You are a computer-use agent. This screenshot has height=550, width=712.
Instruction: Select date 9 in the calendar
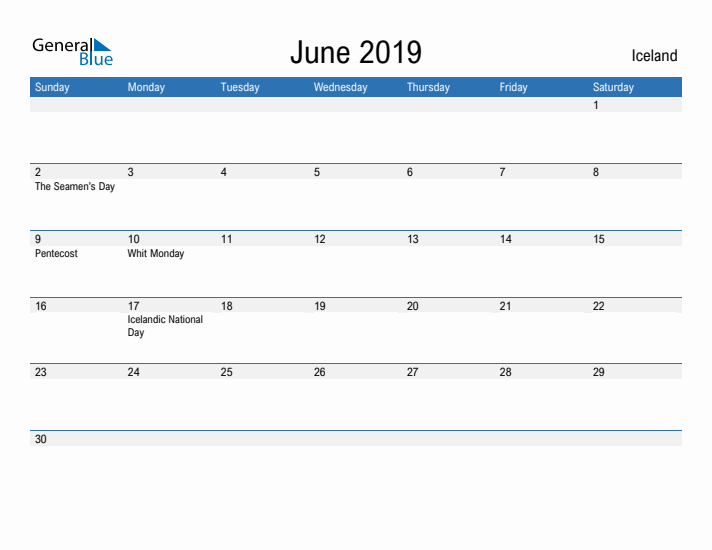[x=38, y=239]
